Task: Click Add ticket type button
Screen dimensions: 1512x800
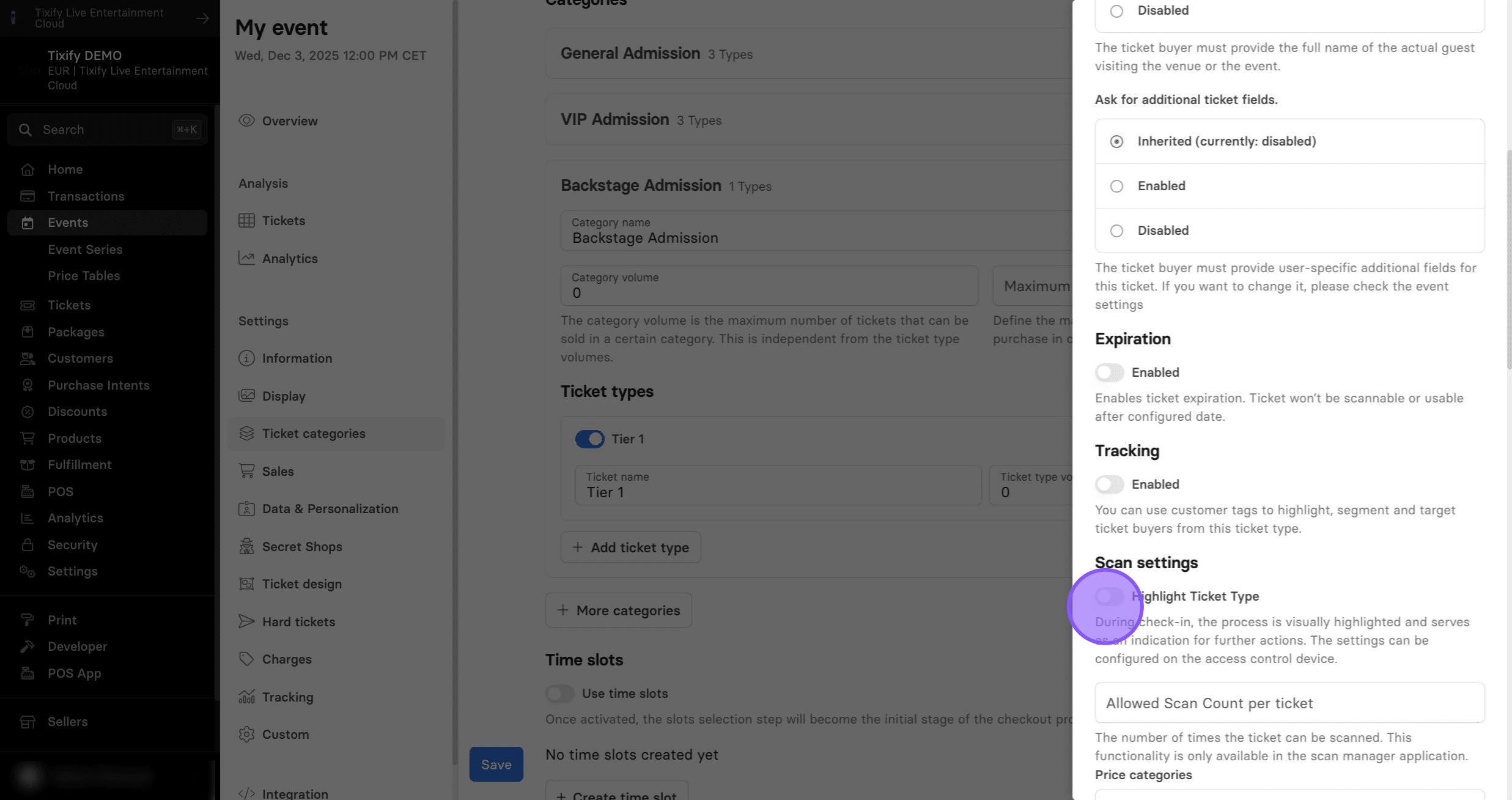Action: [630, 547]
